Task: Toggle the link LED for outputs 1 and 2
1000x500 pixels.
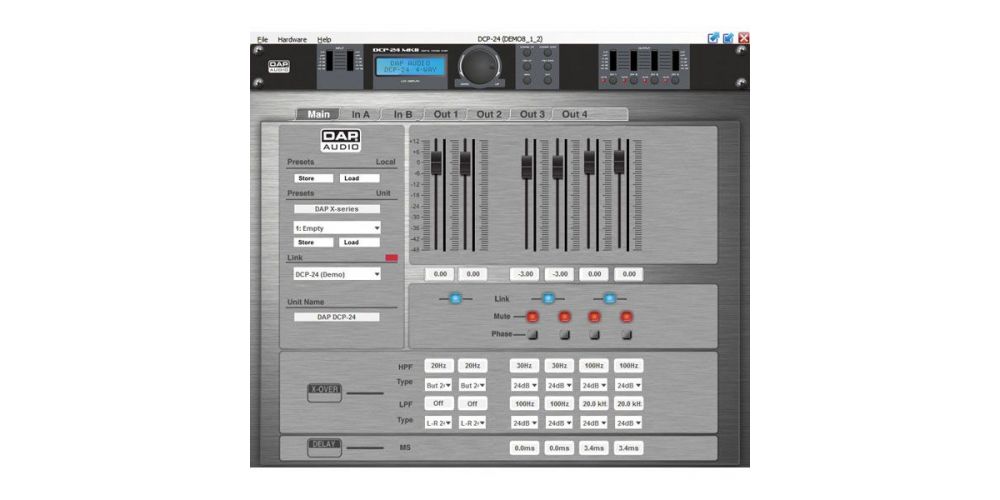Action: 547,298
